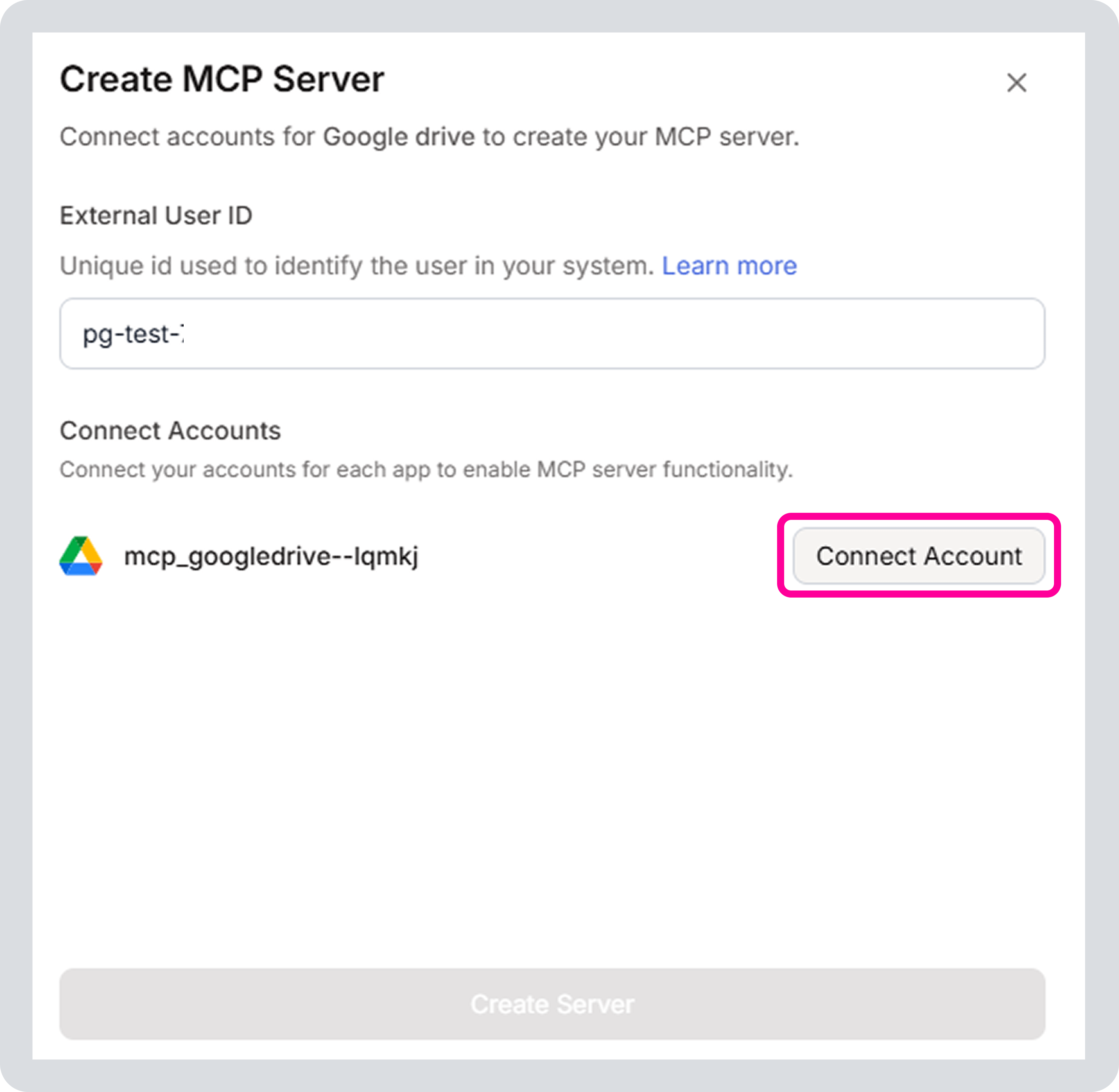Click the close icon in the top right corner
The height and width of the screenshot is (1092, 1119).
tap(1018, 83)
